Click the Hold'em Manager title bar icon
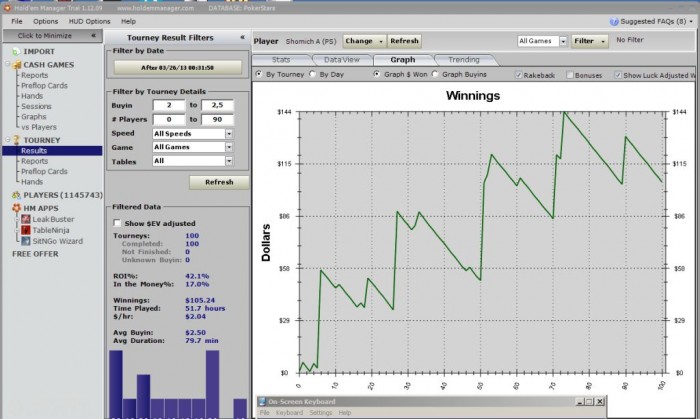Image resolution: width=700 pixels, height=419 pixels. click(x=7, y=8)
